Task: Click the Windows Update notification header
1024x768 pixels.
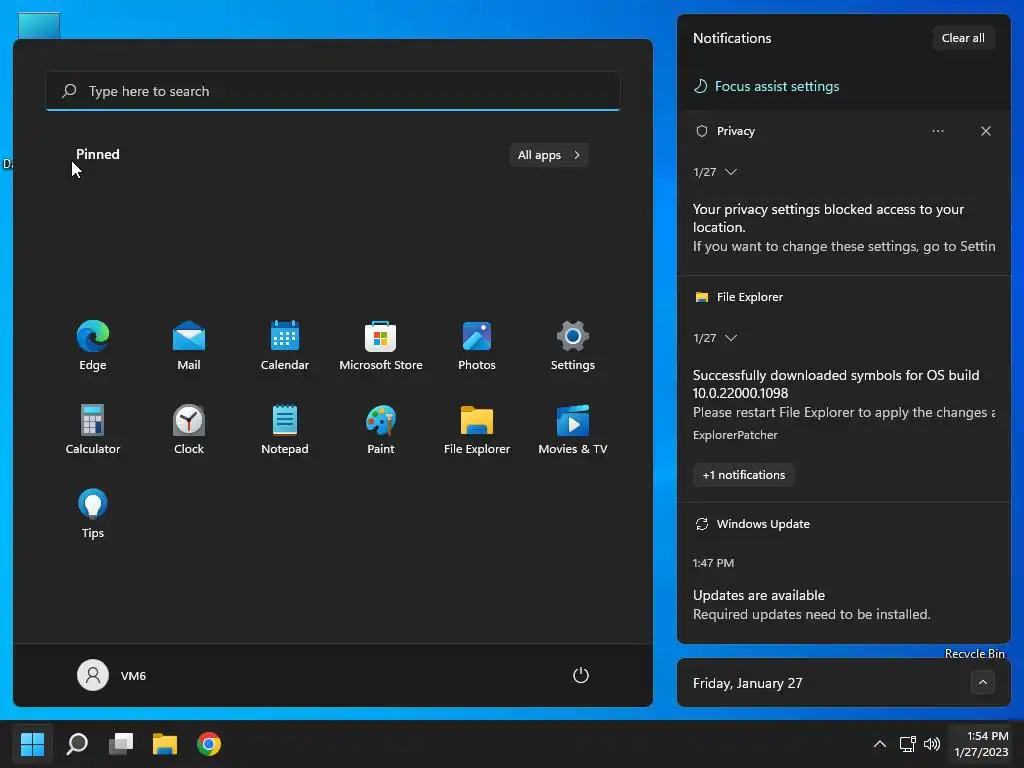Action: [x=763, y=524]
